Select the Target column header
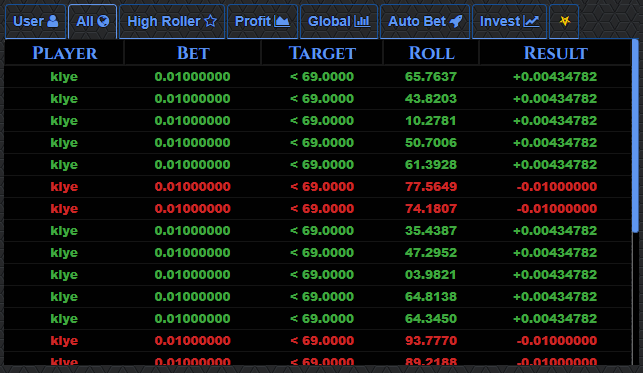This screenshot has width=643, height=373. tap(322, 53)
